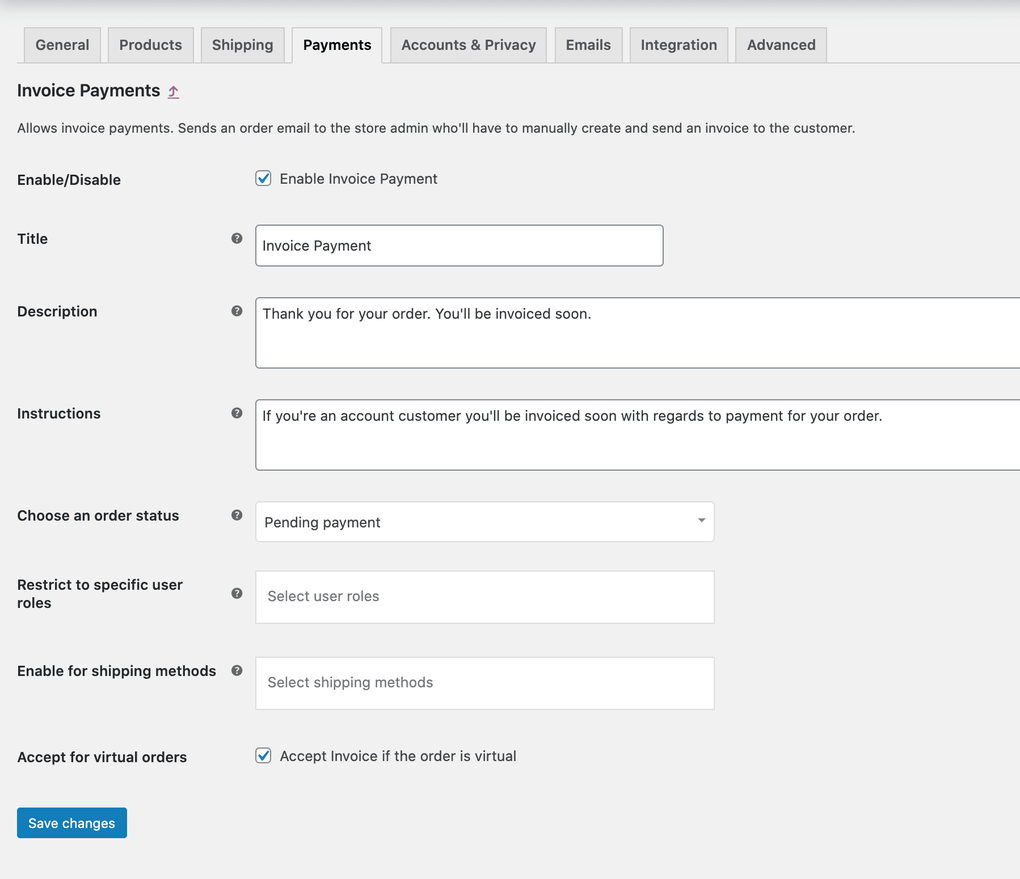The width and height of the screenshot is (1020, 879).
Task: Click help icon for Enable for shipping methods
Action: point(237,670)
